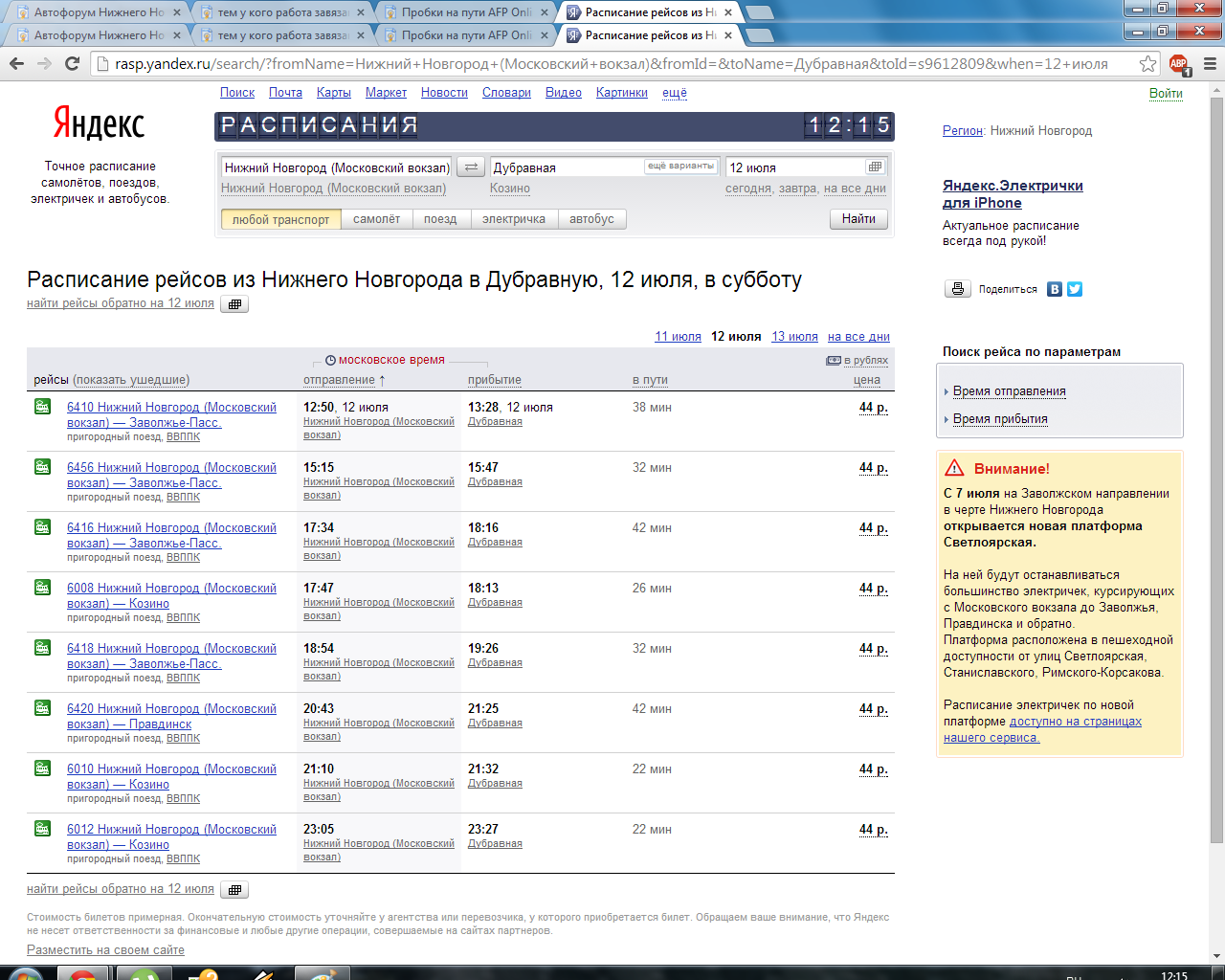Show schedule for '13 июля'

[x=794, y=337]
